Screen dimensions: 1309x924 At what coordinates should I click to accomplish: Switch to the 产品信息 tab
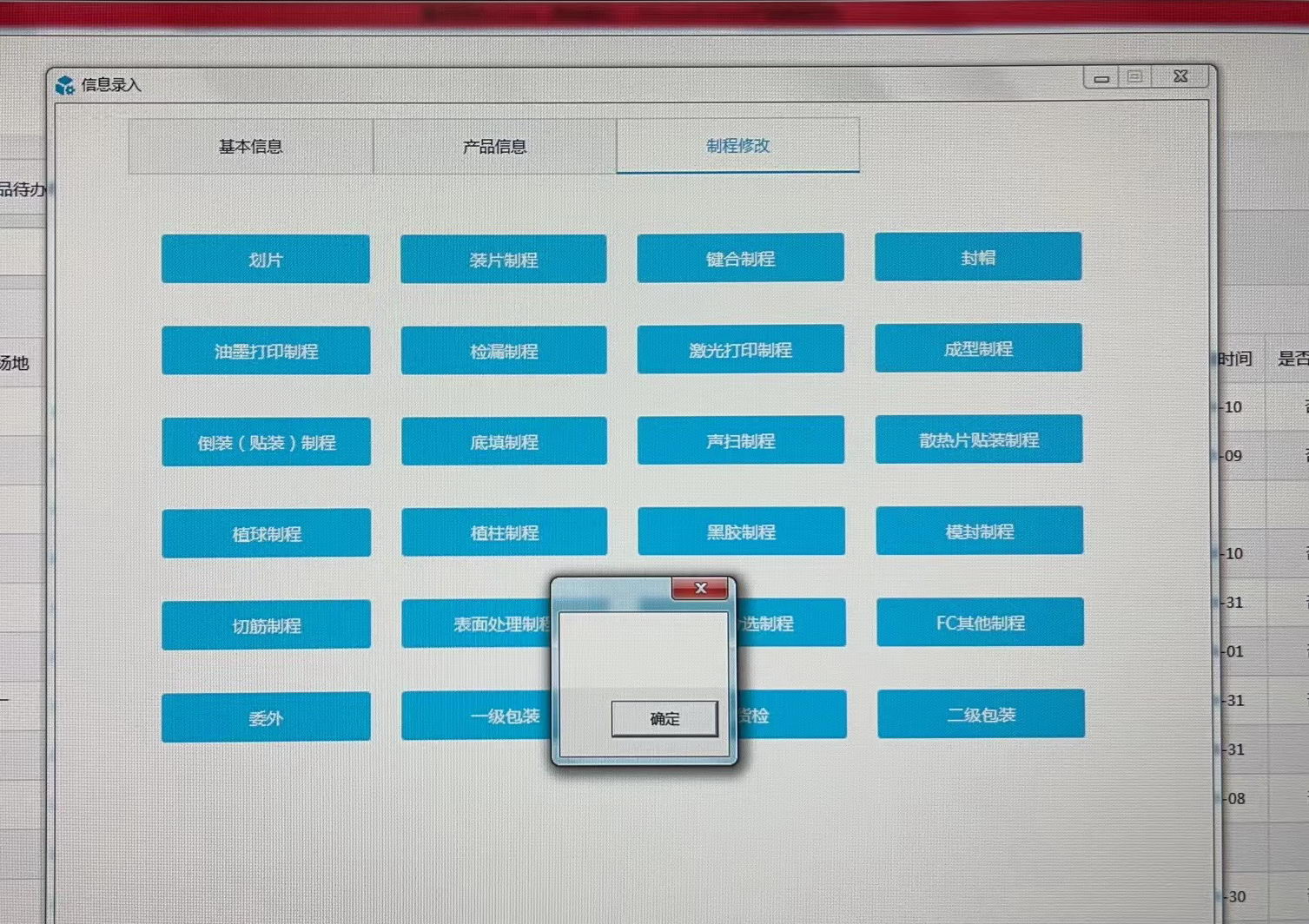coord(494,147)
